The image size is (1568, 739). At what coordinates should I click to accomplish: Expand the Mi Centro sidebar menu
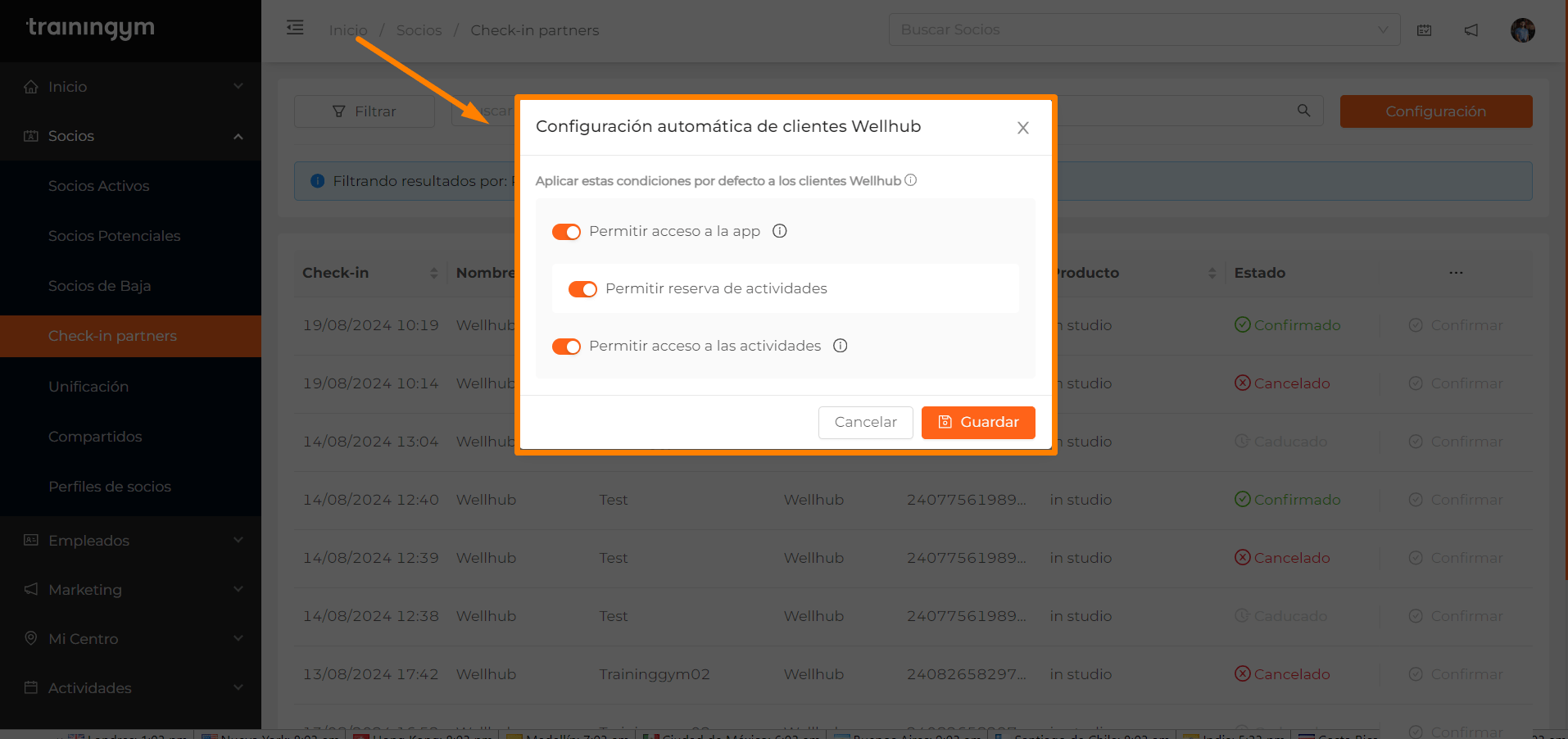(x=130, y=639)
